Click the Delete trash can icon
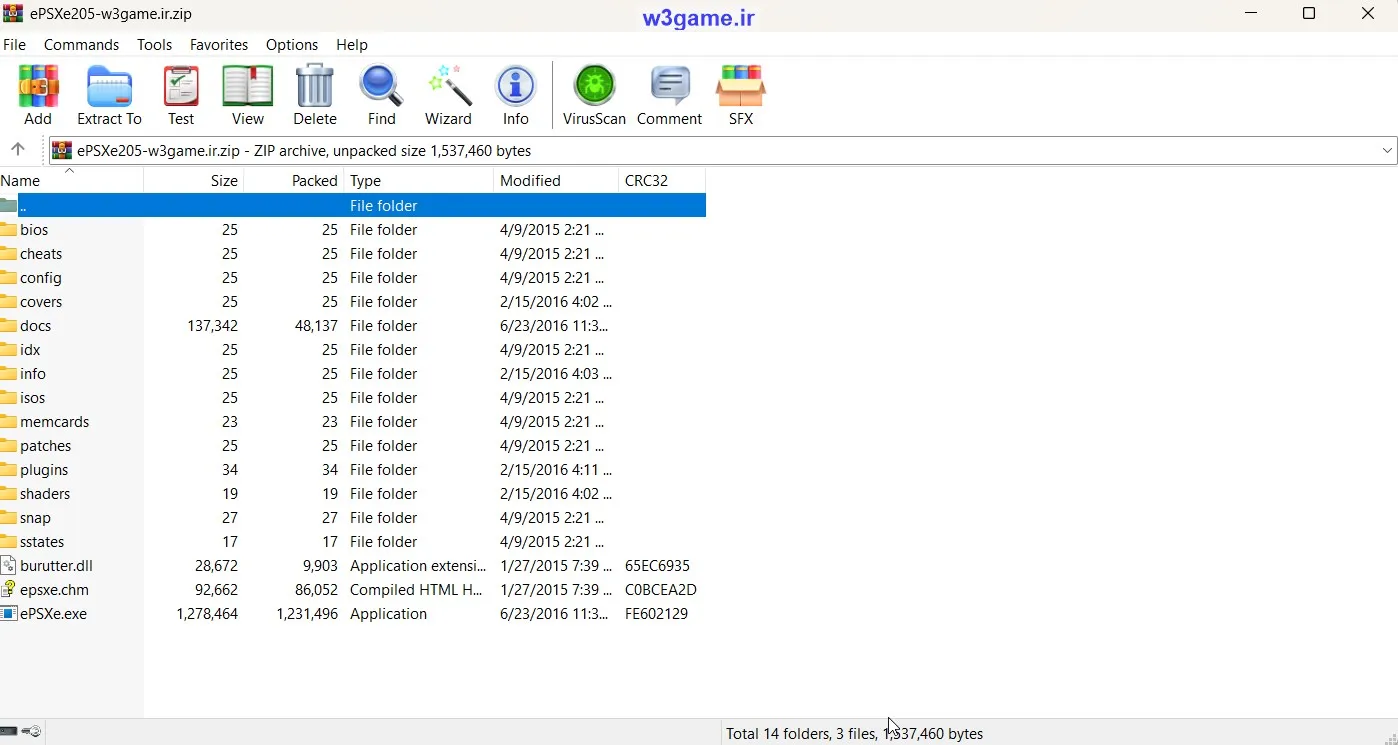 click(x=314, y=87)
